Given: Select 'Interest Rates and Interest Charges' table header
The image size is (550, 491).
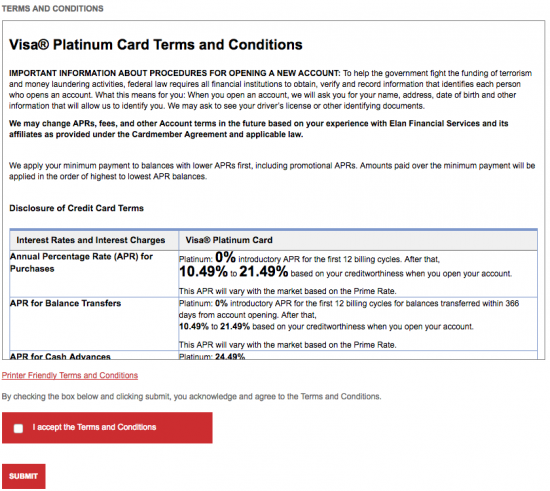Looking at the screenshot, I should tap(91, 240).
